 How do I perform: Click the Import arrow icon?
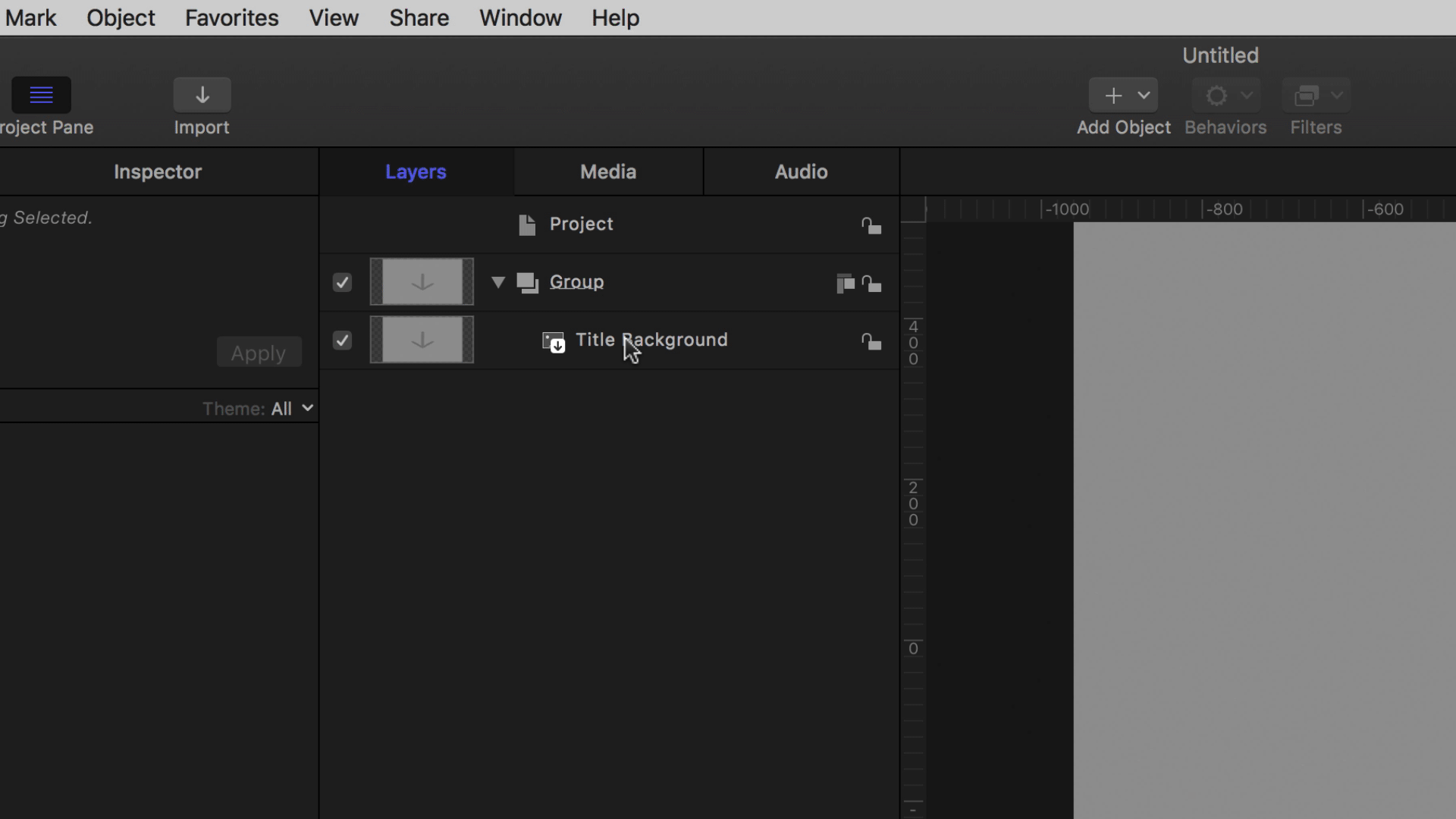click(x=202, y=95)
